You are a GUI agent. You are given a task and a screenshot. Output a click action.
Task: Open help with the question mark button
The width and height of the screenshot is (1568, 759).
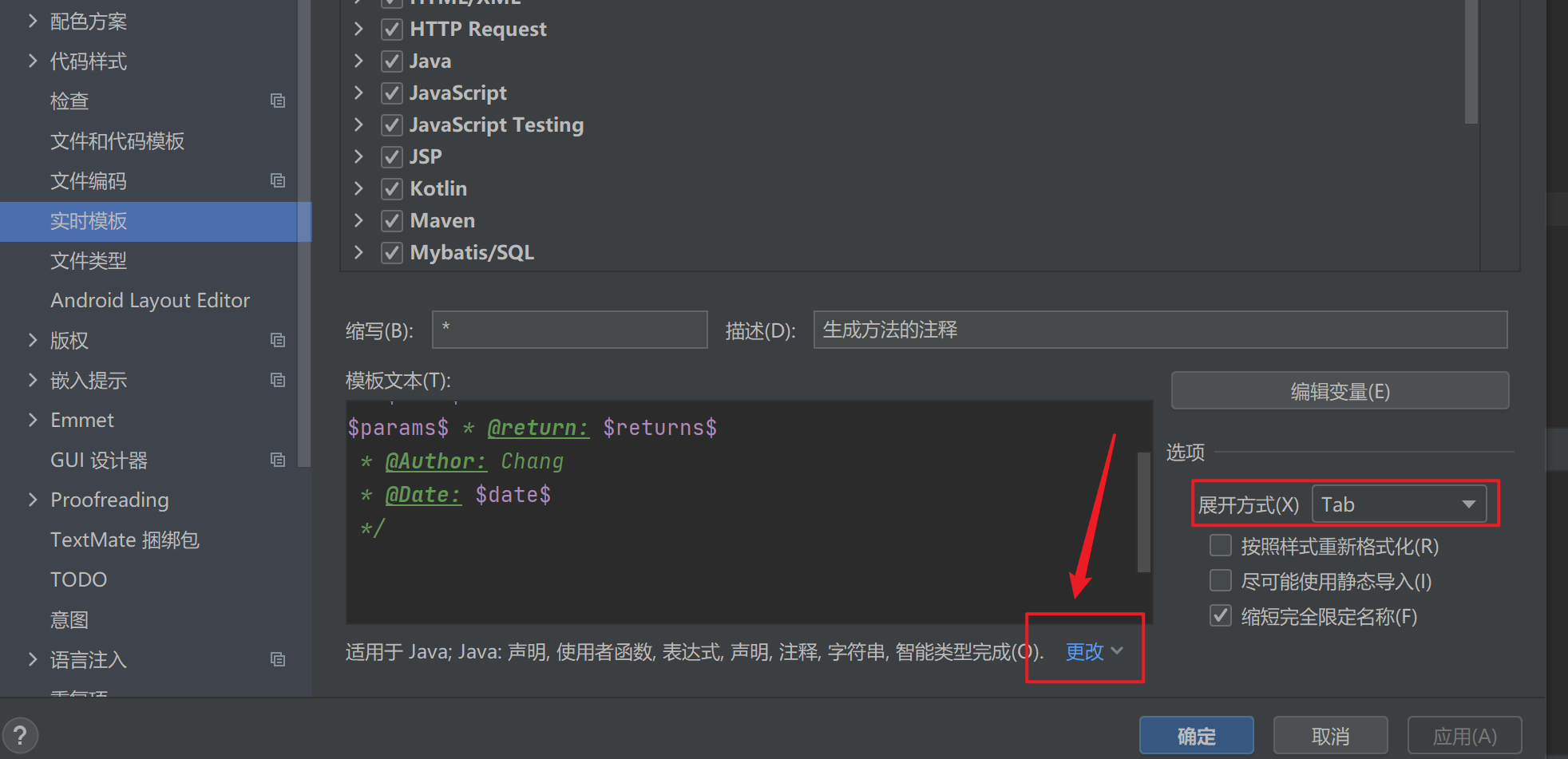tap(20, 735)
